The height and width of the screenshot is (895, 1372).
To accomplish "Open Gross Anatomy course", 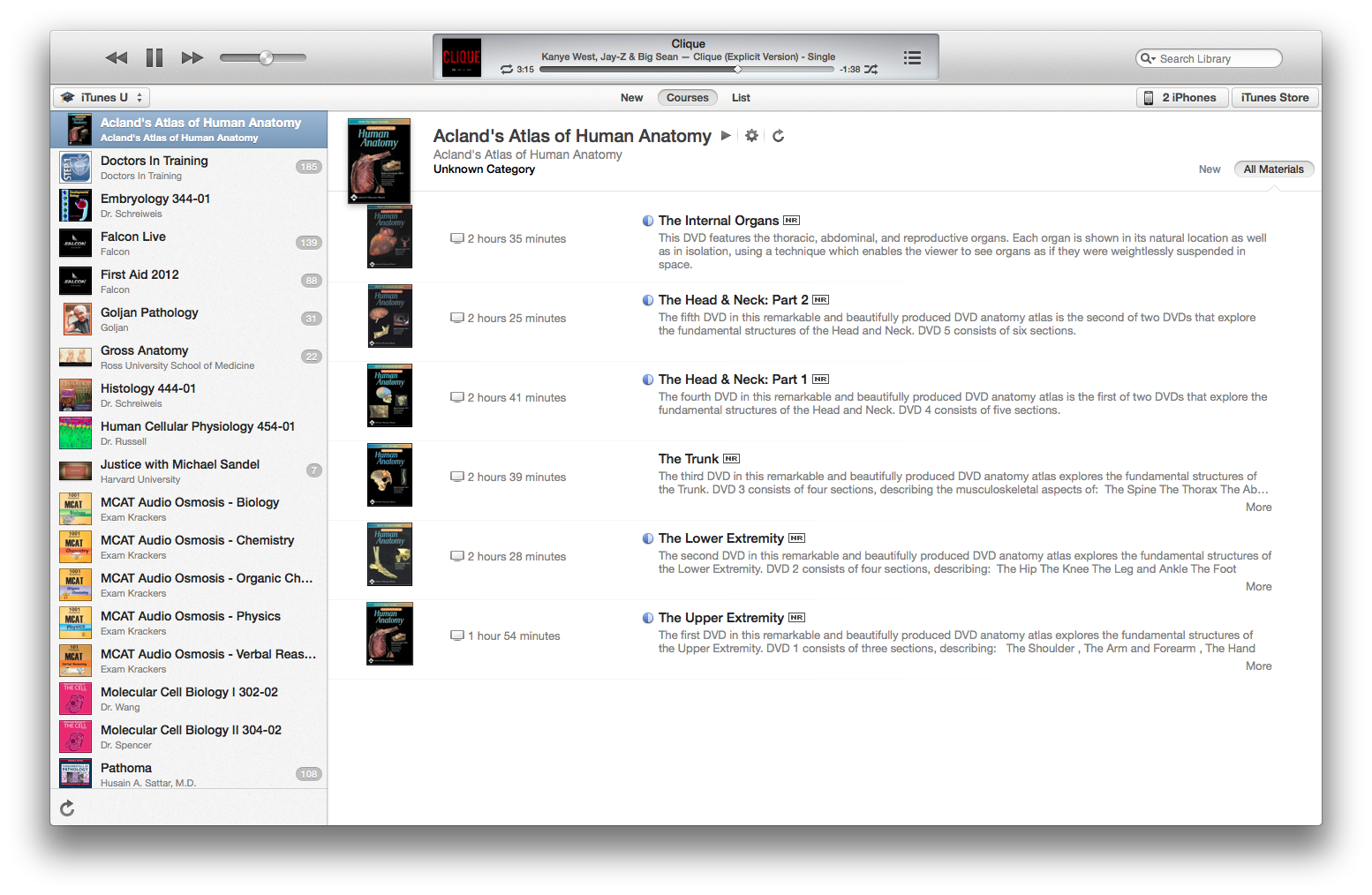I will (189, 357).
